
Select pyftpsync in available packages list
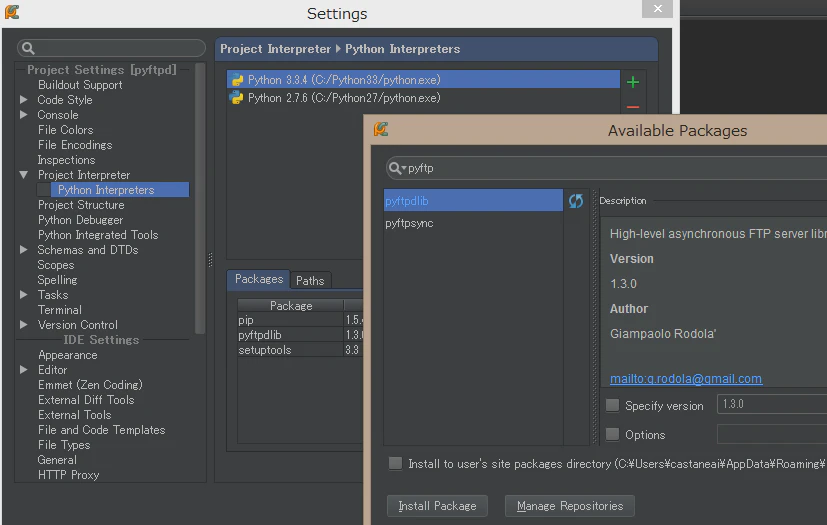(473, 223)
